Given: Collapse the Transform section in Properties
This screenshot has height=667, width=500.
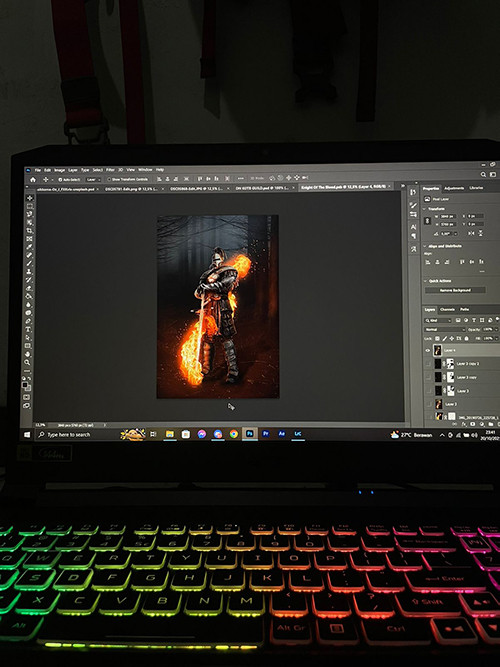Looking at the screenshot, I should (x=425, y=209).
